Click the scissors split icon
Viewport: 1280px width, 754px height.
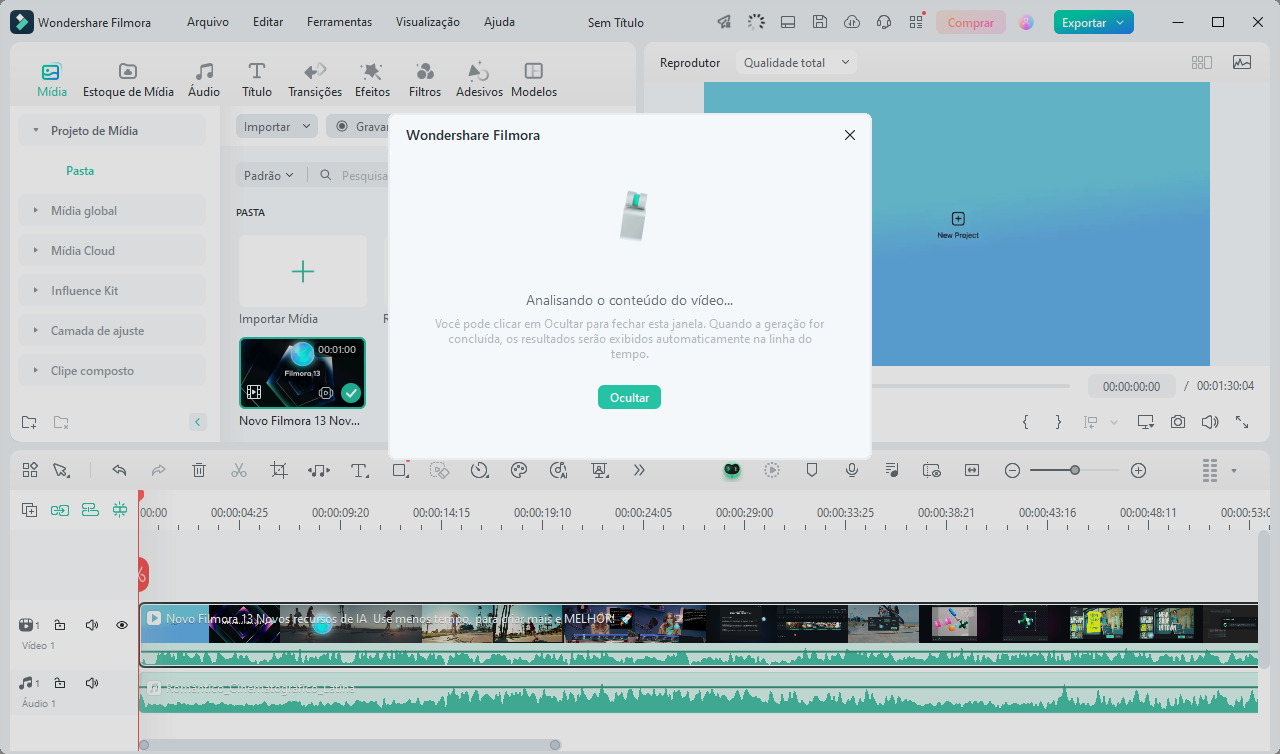[239, 470]
